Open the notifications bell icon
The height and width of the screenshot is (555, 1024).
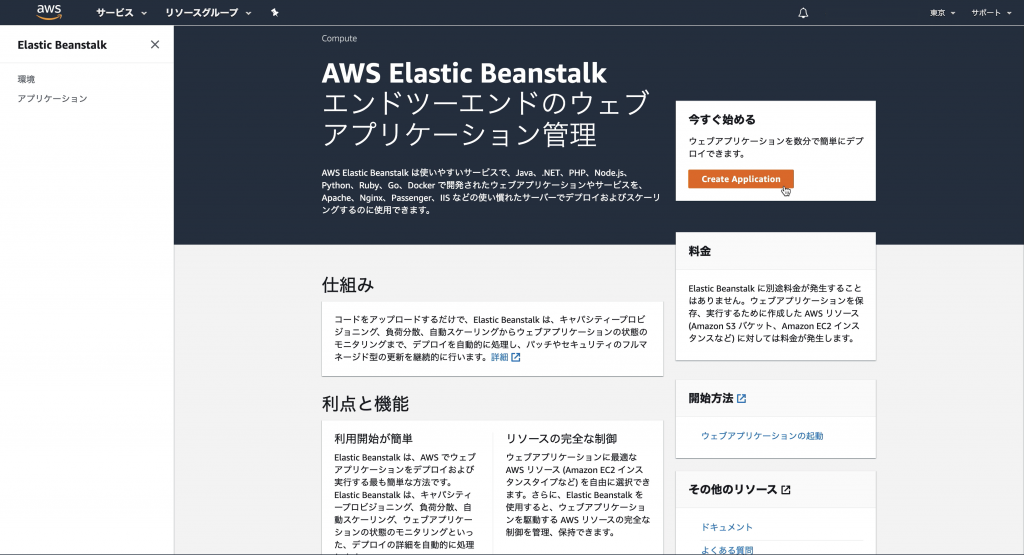pyautogui.click(x=803, y=13)
